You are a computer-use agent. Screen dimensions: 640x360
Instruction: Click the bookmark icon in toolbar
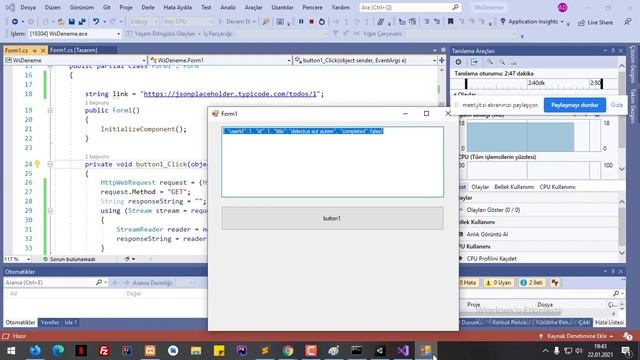(451, 22)
